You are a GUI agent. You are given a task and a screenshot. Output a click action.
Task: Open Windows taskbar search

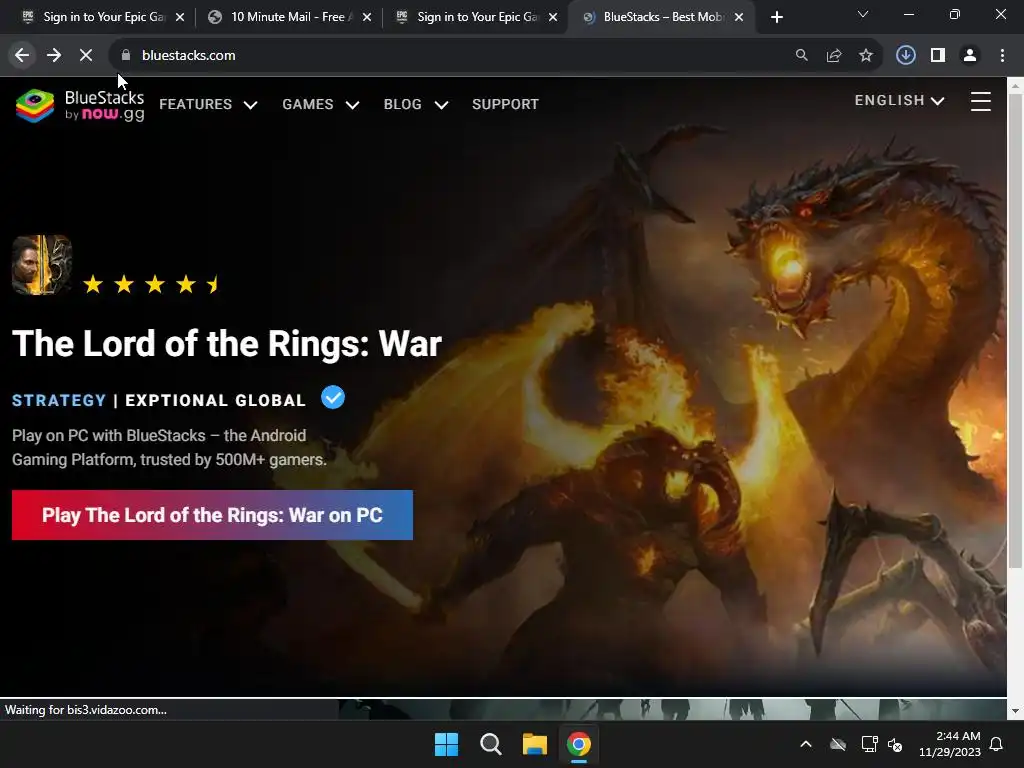490,744
